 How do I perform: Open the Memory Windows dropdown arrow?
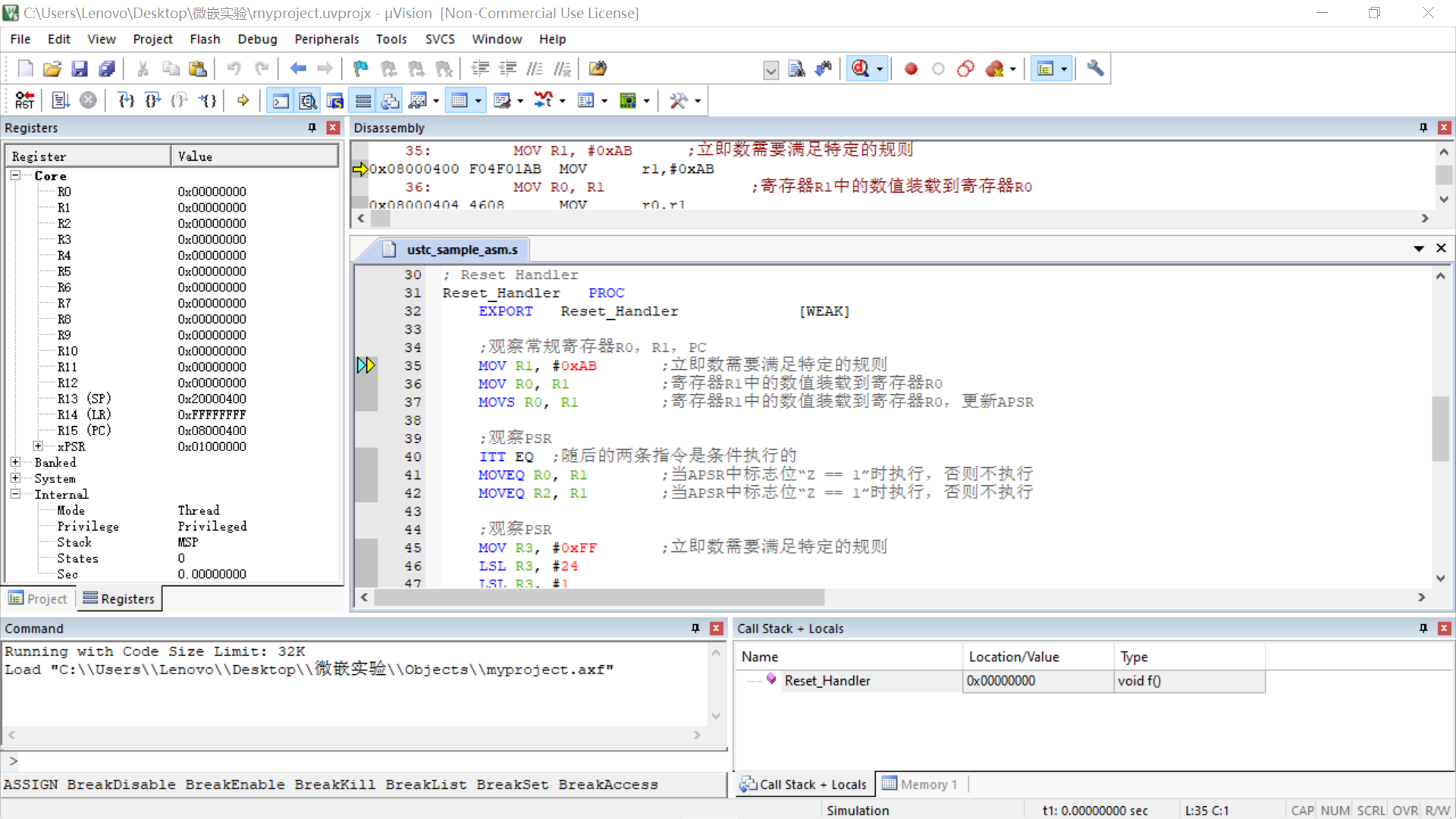[478, 101]
